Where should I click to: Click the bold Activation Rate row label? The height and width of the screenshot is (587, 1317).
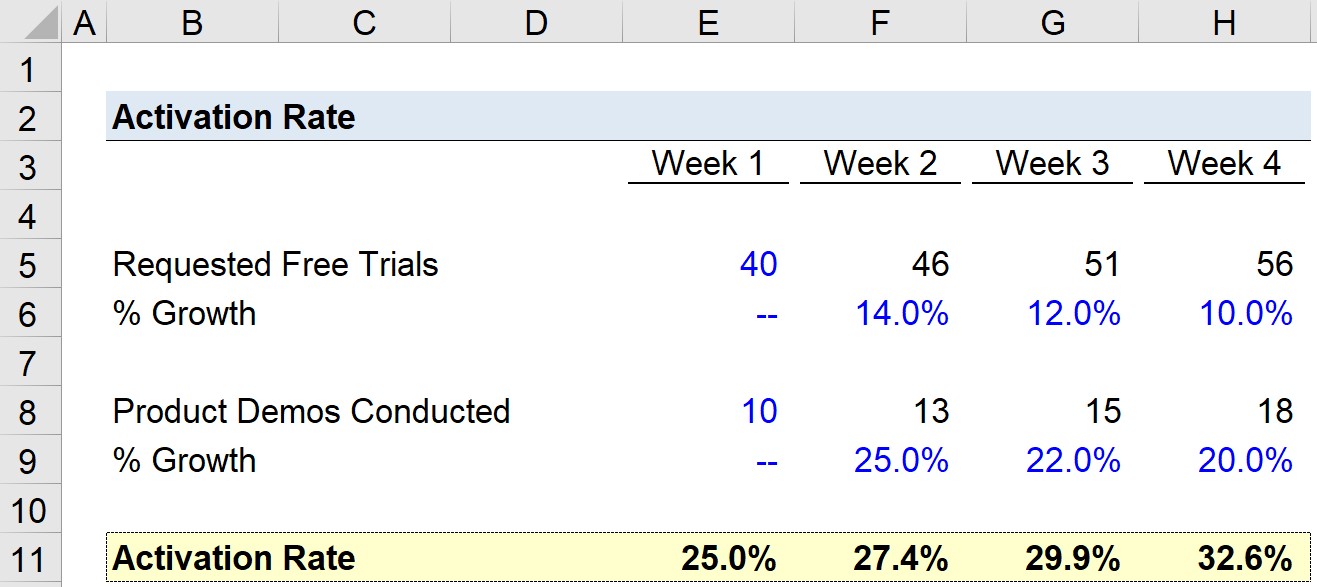click(233, 558)
